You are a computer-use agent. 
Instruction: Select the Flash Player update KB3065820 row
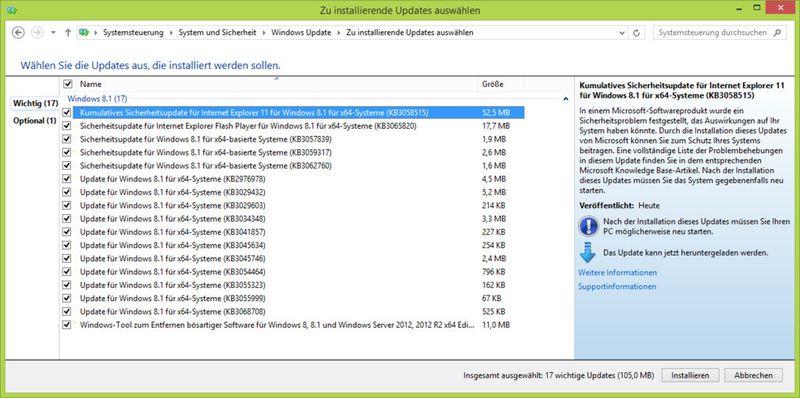pyautogui.click(x=298, y=126)
